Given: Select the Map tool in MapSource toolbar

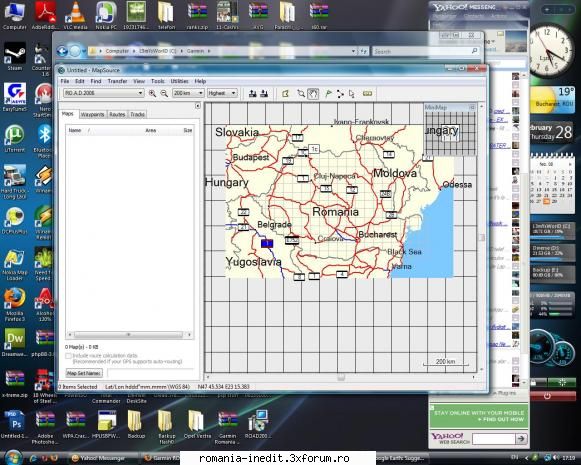Looking at the screenshot, I should (285, 93).
